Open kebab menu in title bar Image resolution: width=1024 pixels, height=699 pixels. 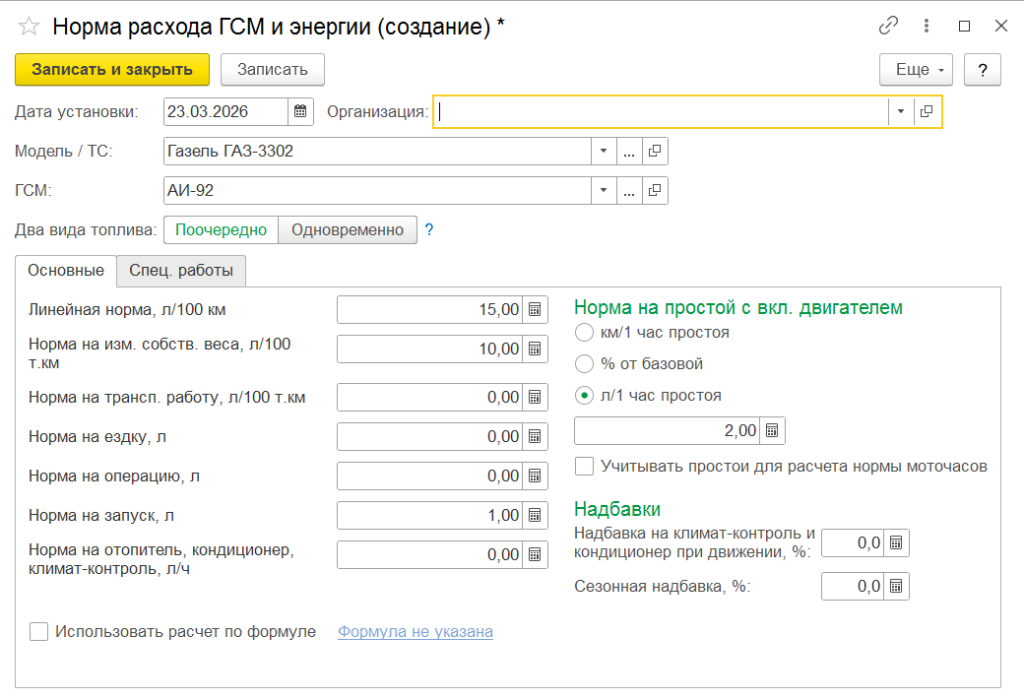click(927, 26)
